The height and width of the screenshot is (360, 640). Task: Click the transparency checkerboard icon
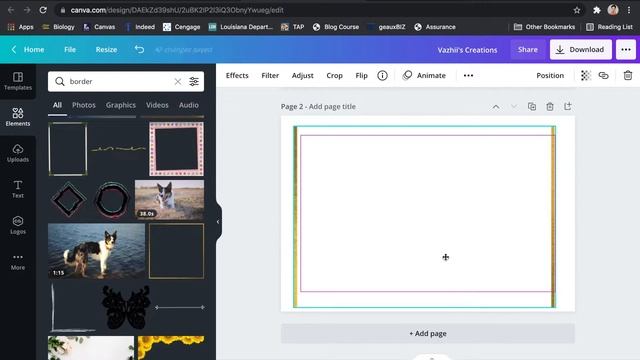tap(586, 76)
